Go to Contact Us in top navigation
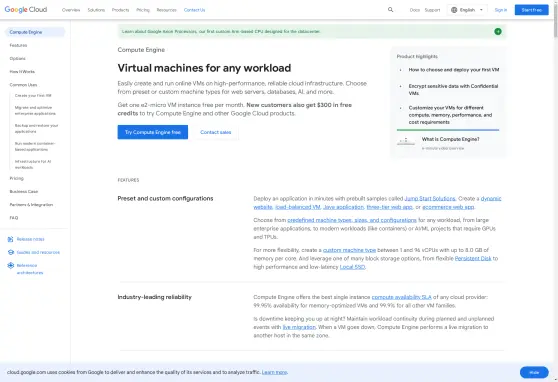This screenshot has height=382, width=558. point(194,10)
